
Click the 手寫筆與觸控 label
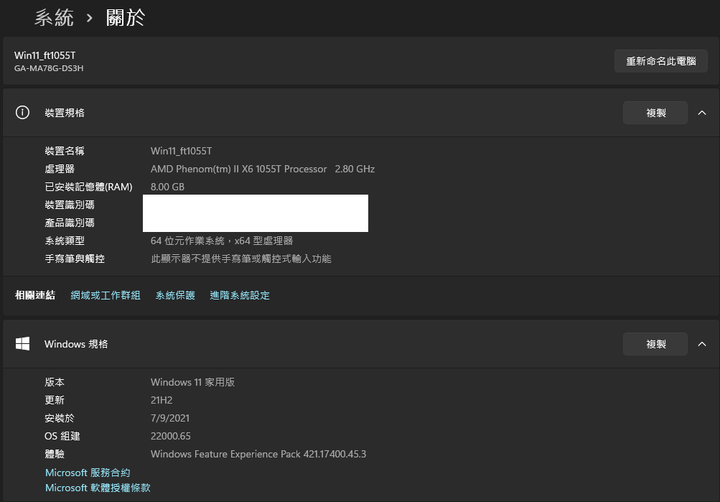[74, 259]
